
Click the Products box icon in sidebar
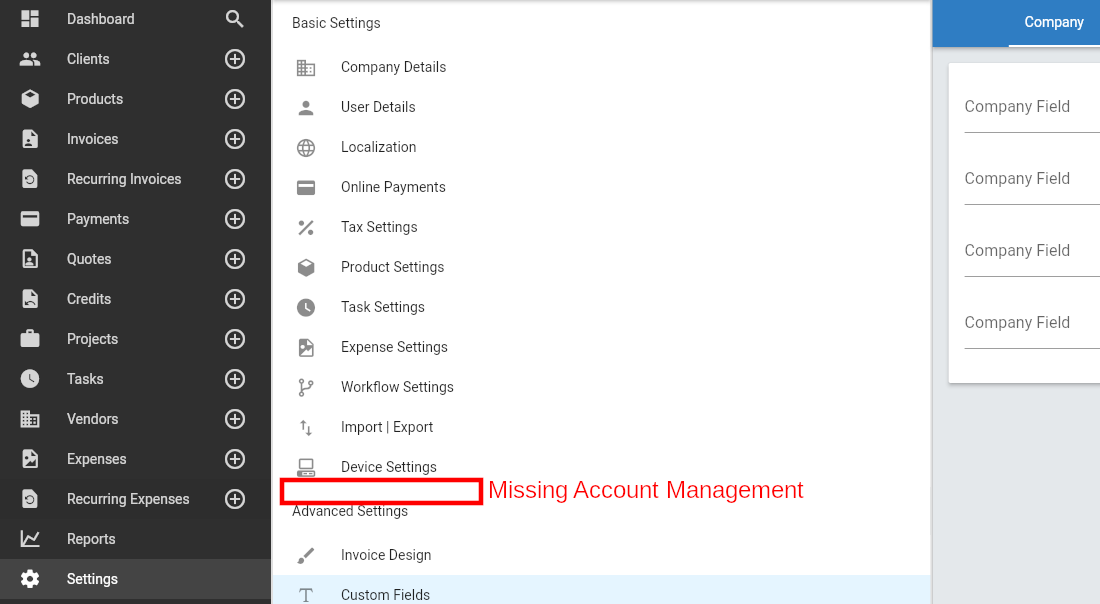pyautogui.click(x=29, y=99)
